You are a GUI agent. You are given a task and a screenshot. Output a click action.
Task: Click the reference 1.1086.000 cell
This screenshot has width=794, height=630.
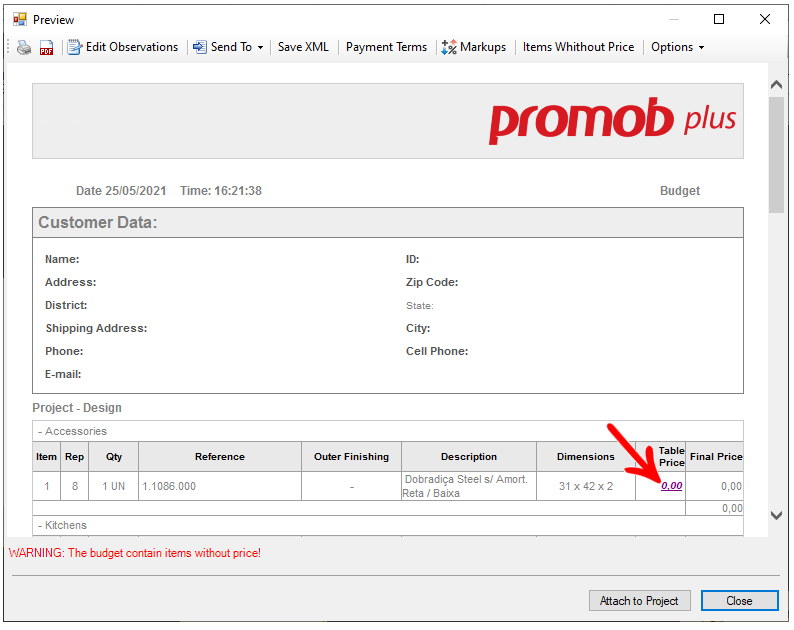point(220,487)
